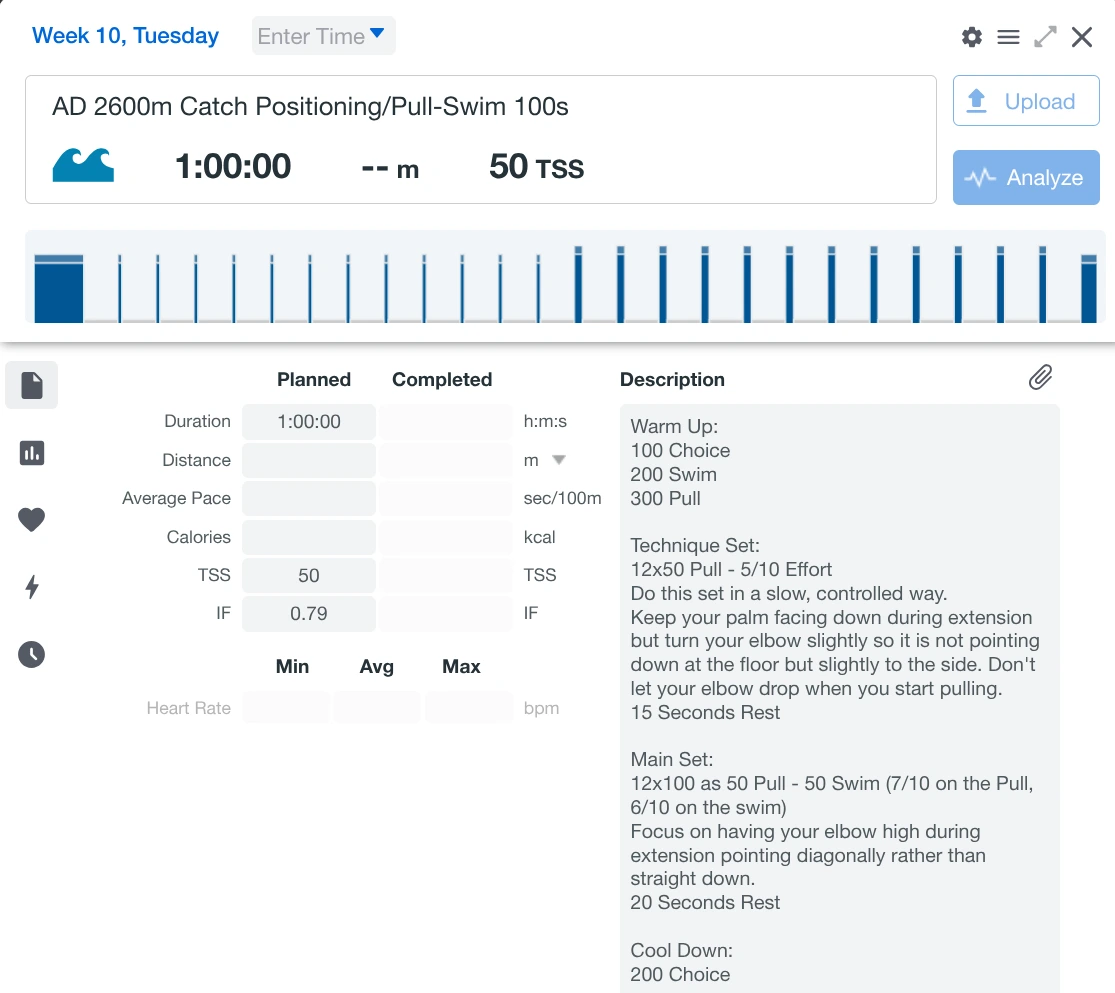Click the Week 10, Tuesday date link

[x=125, y=36]
